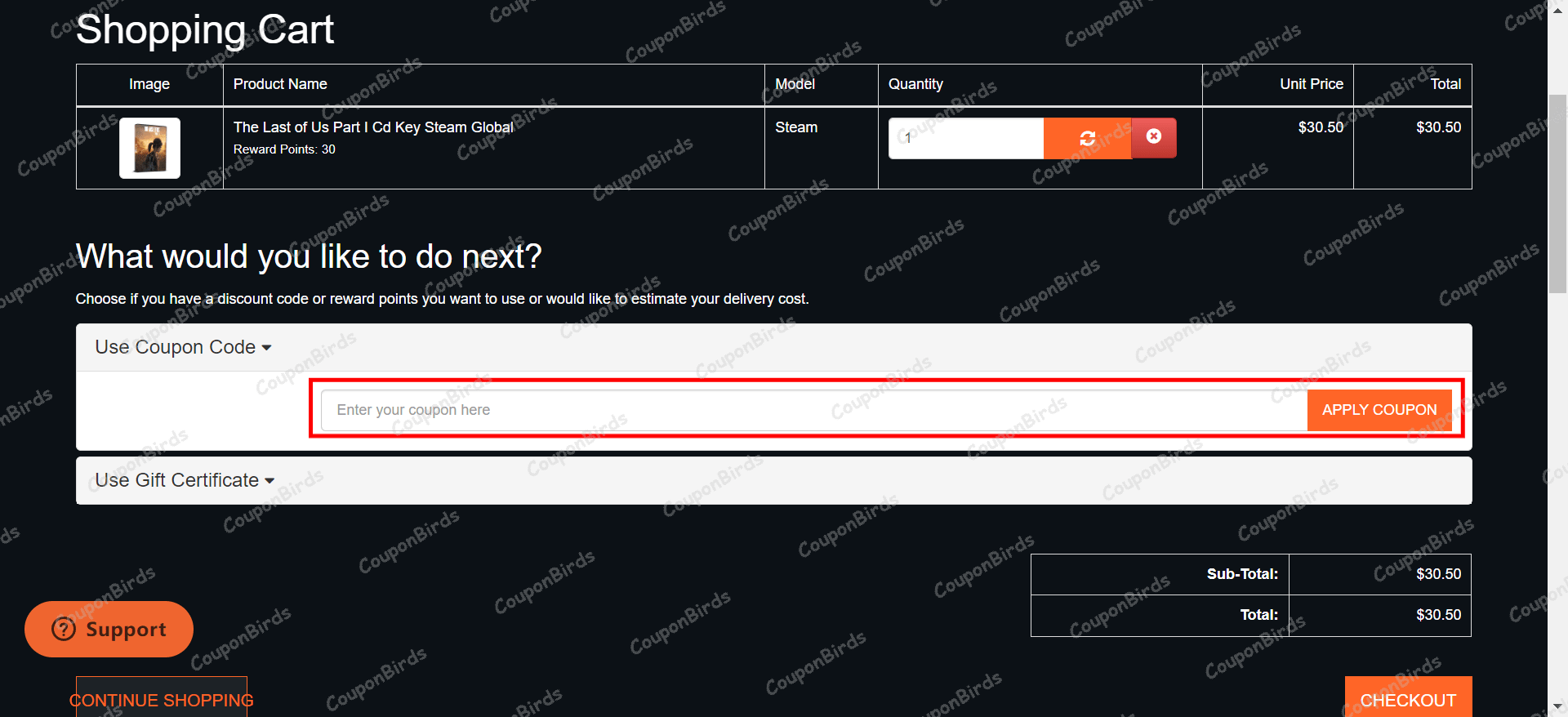Expand the Use Gift Certificate panel heading

click(177, 480)
